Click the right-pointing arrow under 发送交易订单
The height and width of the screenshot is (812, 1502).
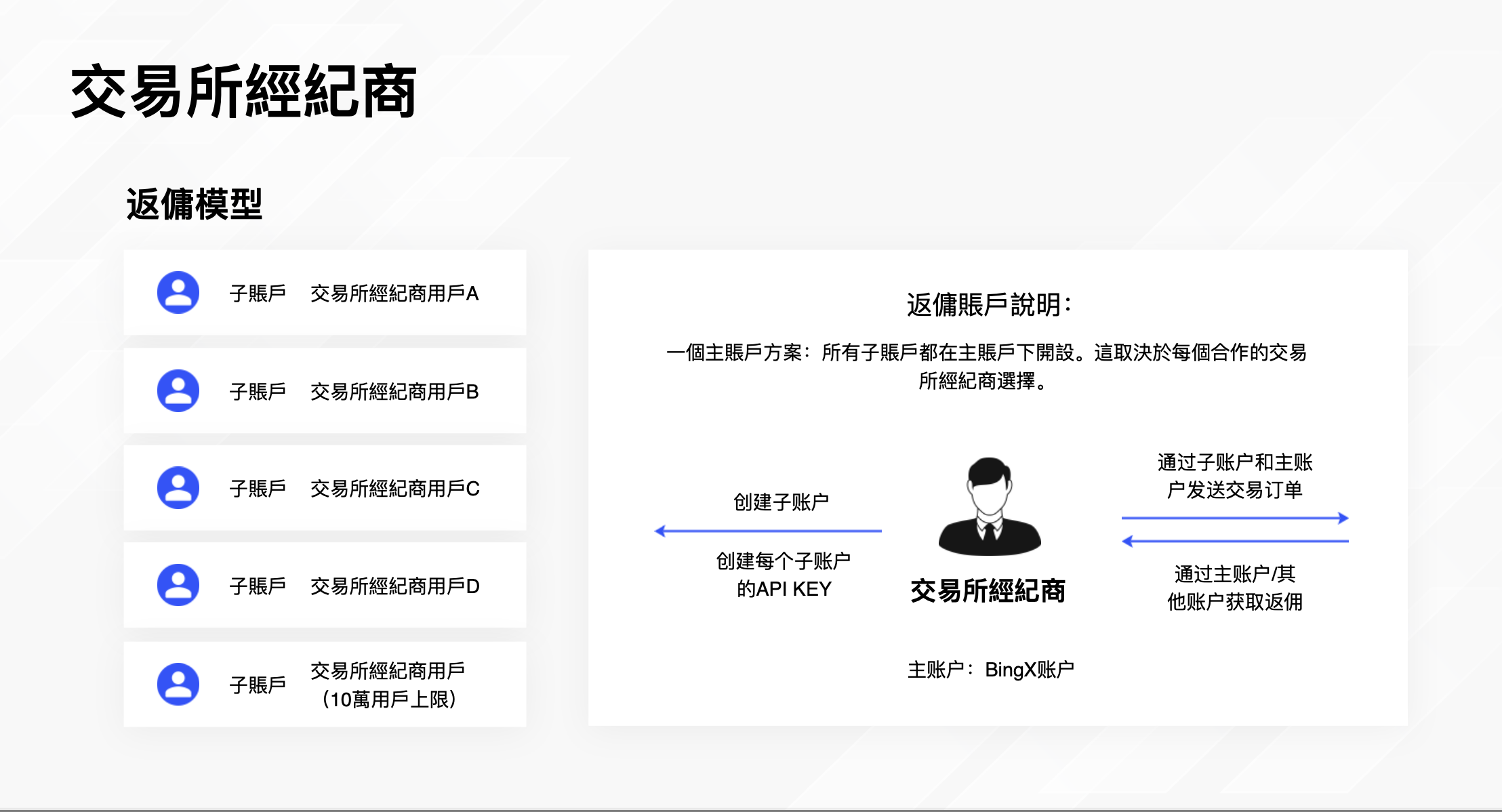(1235, 518)
